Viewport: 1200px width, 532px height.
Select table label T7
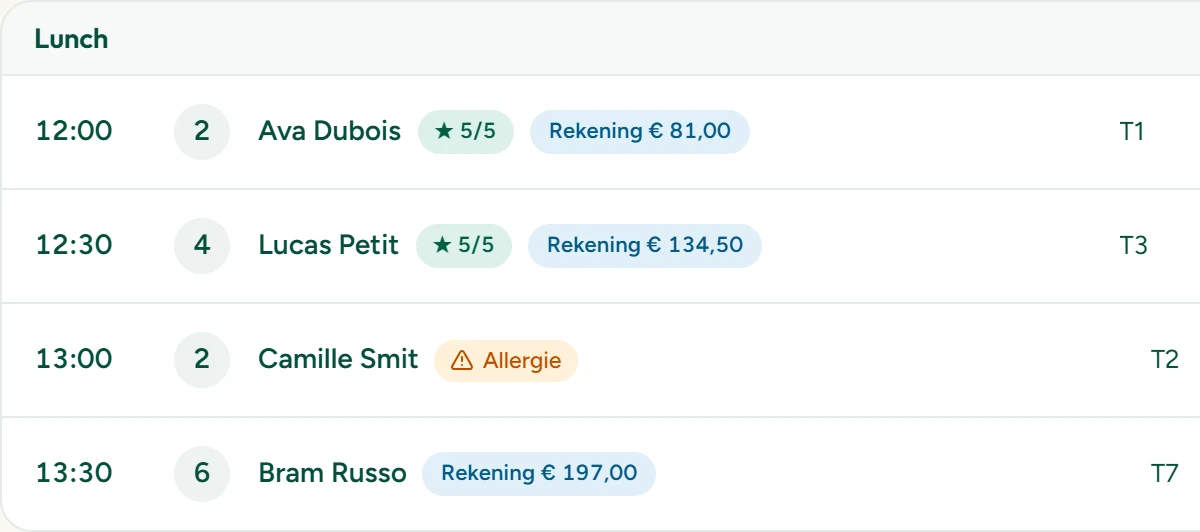pos(1165,474)
